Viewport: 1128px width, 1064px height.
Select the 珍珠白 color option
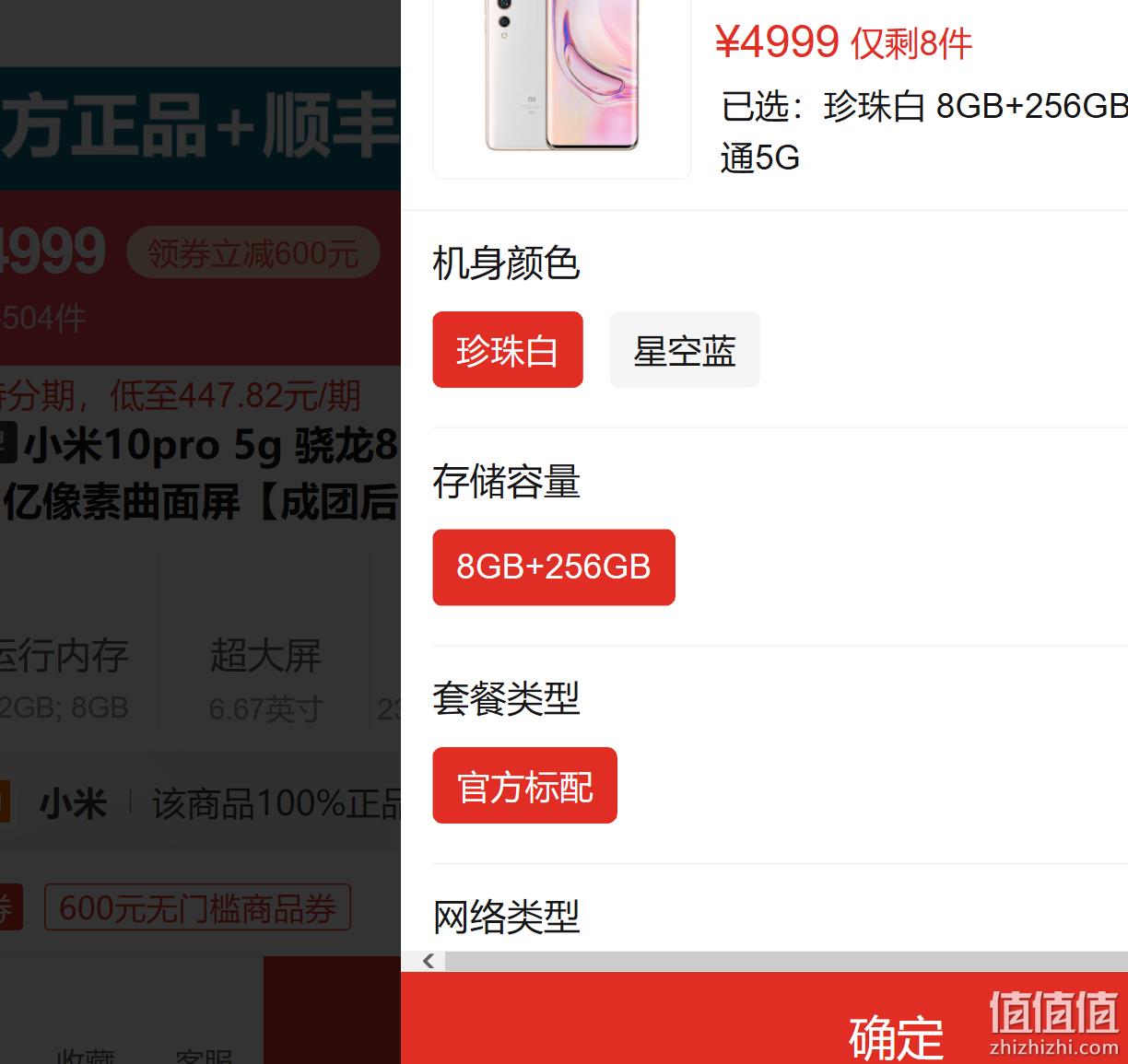click(x=508, y=350)
